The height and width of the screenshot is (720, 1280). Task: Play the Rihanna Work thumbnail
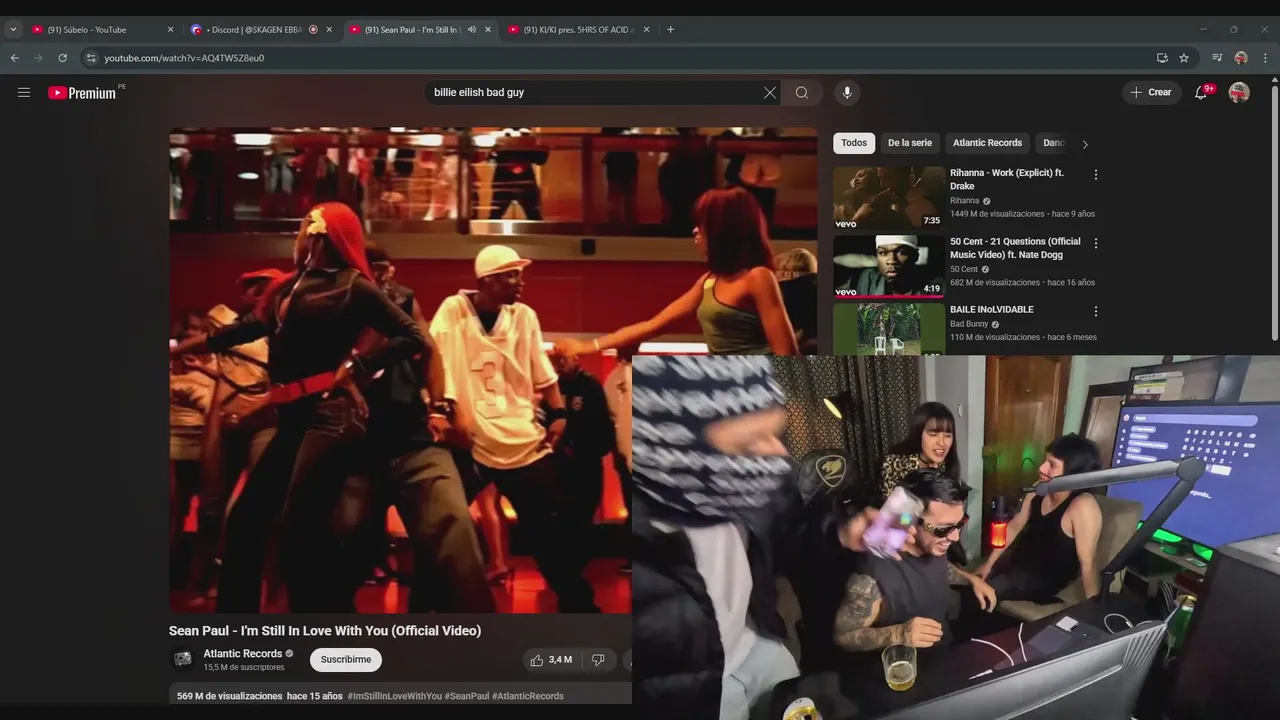pos(889,198)
